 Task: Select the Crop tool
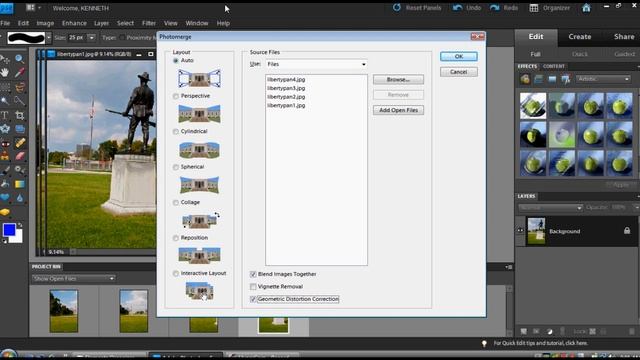coord(20,115)
